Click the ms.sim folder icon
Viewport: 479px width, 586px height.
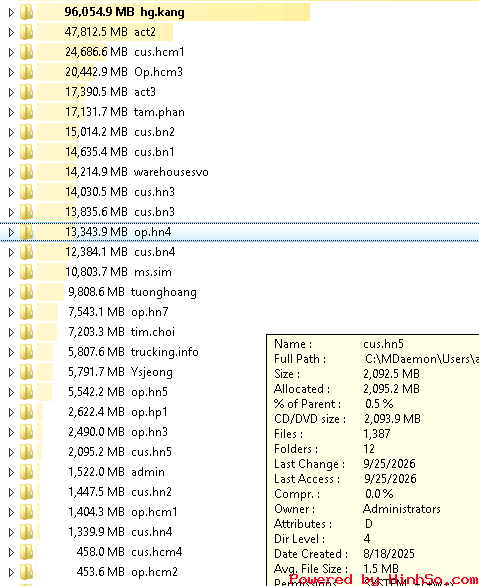click(x=27, y=272)
